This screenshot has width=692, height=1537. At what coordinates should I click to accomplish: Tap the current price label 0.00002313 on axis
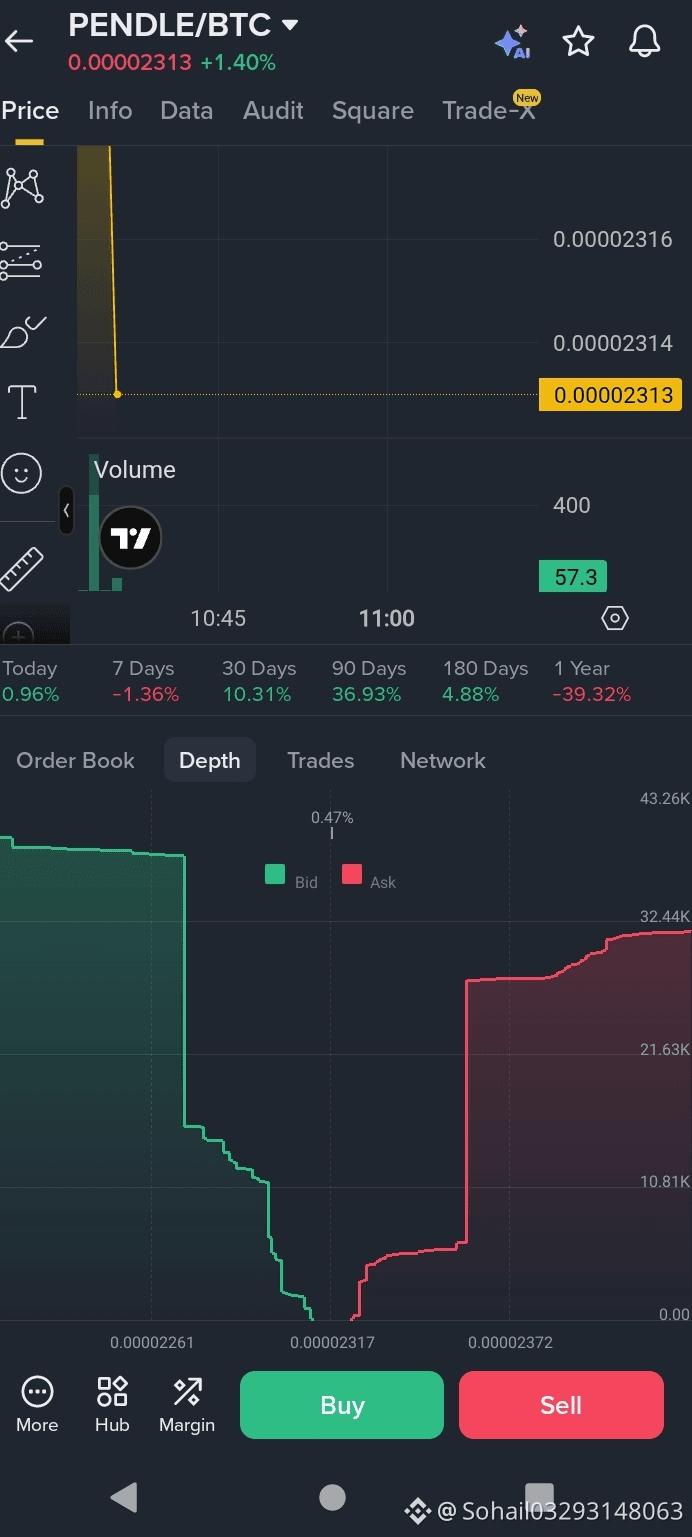611,395
